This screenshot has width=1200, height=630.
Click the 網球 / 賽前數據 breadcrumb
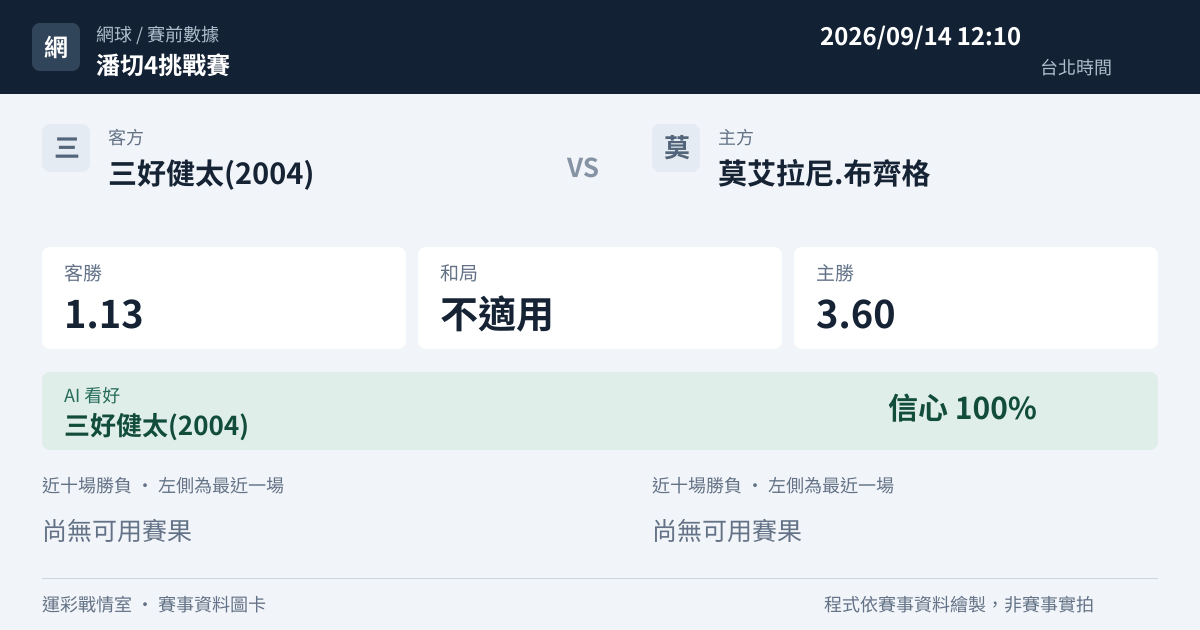click(157, 34)
